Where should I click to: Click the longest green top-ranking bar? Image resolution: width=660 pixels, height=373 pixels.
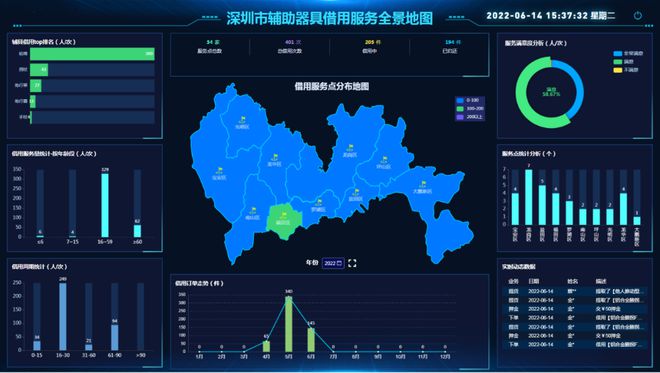point(92,54)
